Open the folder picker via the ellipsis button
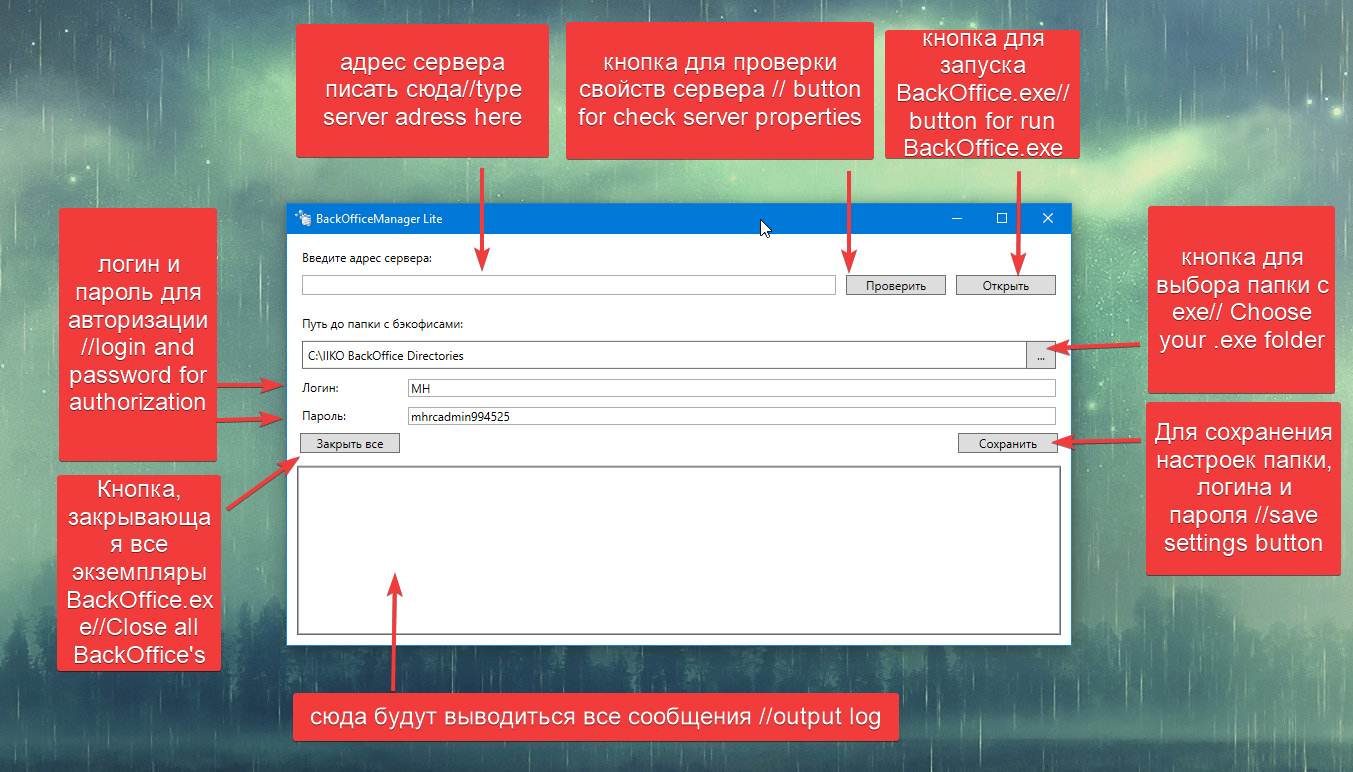1353x772 pixels. (1040, 355)
